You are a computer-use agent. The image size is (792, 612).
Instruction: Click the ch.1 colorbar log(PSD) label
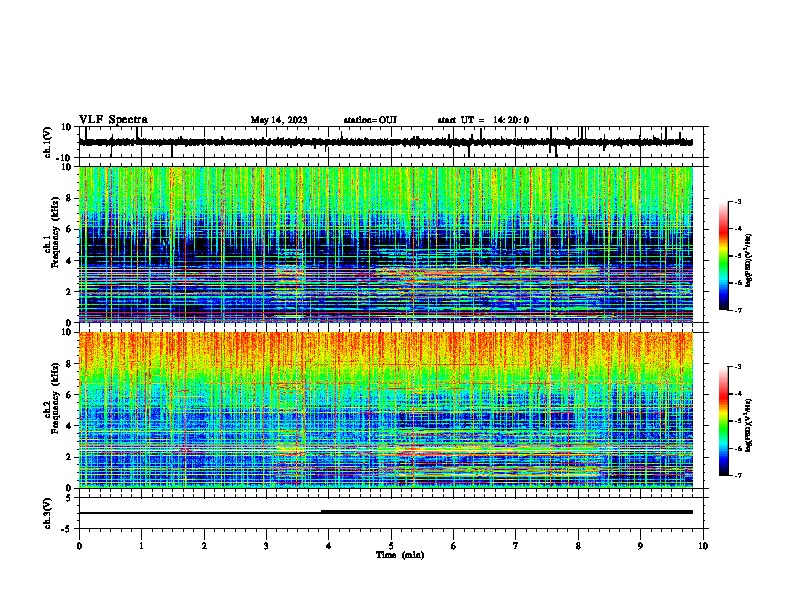749,261
